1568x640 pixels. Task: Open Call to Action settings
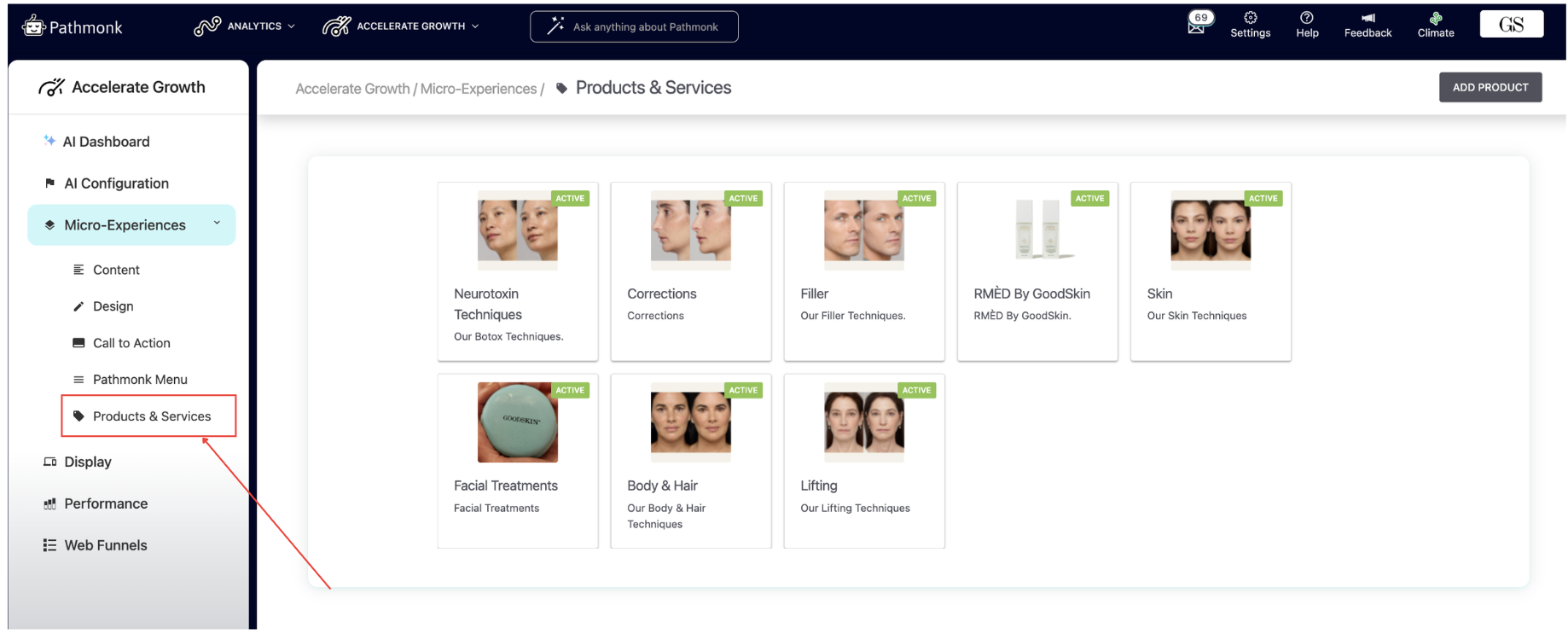click(131, 343)
